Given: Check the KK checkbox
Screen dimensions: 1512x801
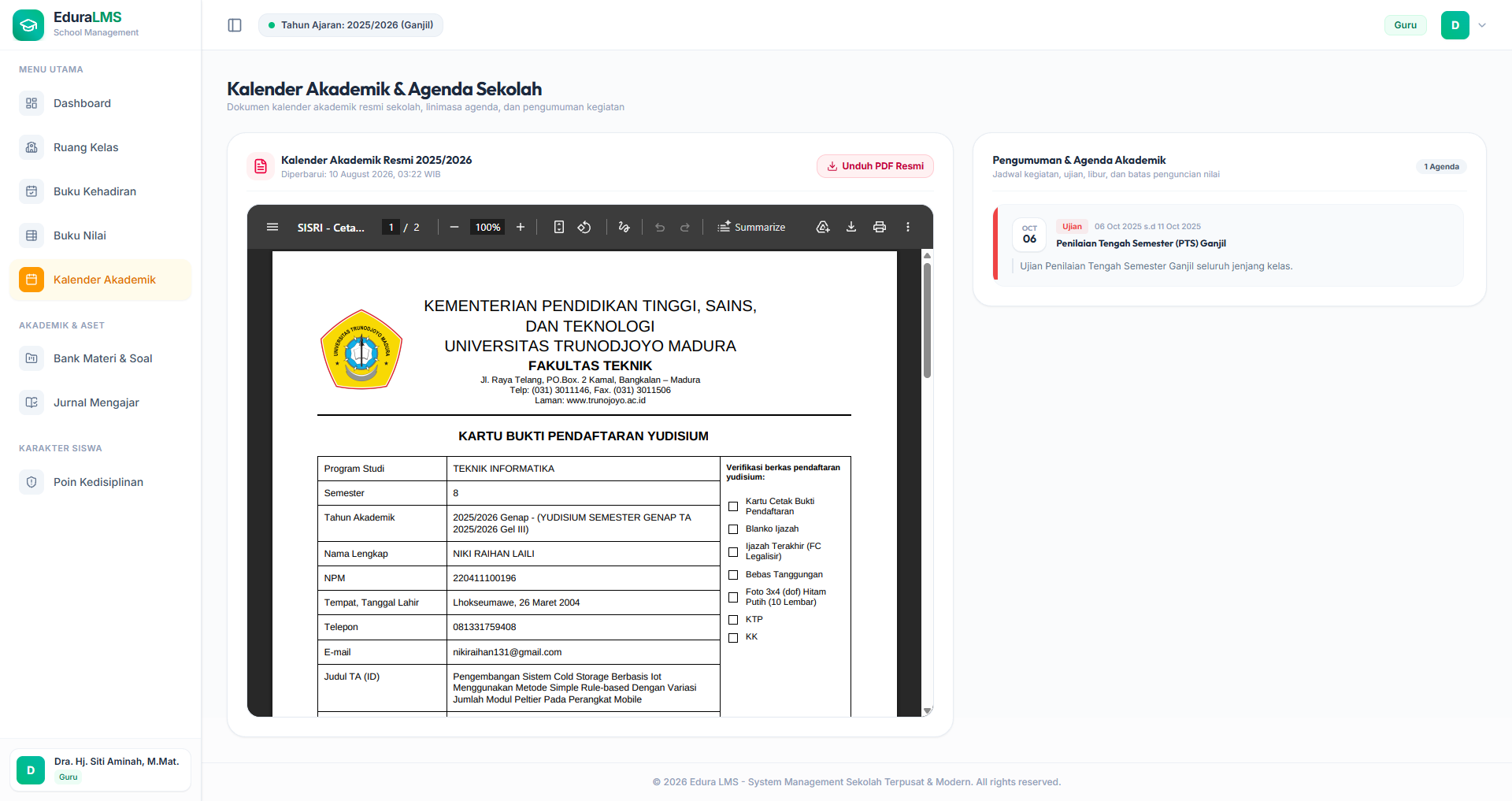Looking at the screenshot, I should point(733,638).
